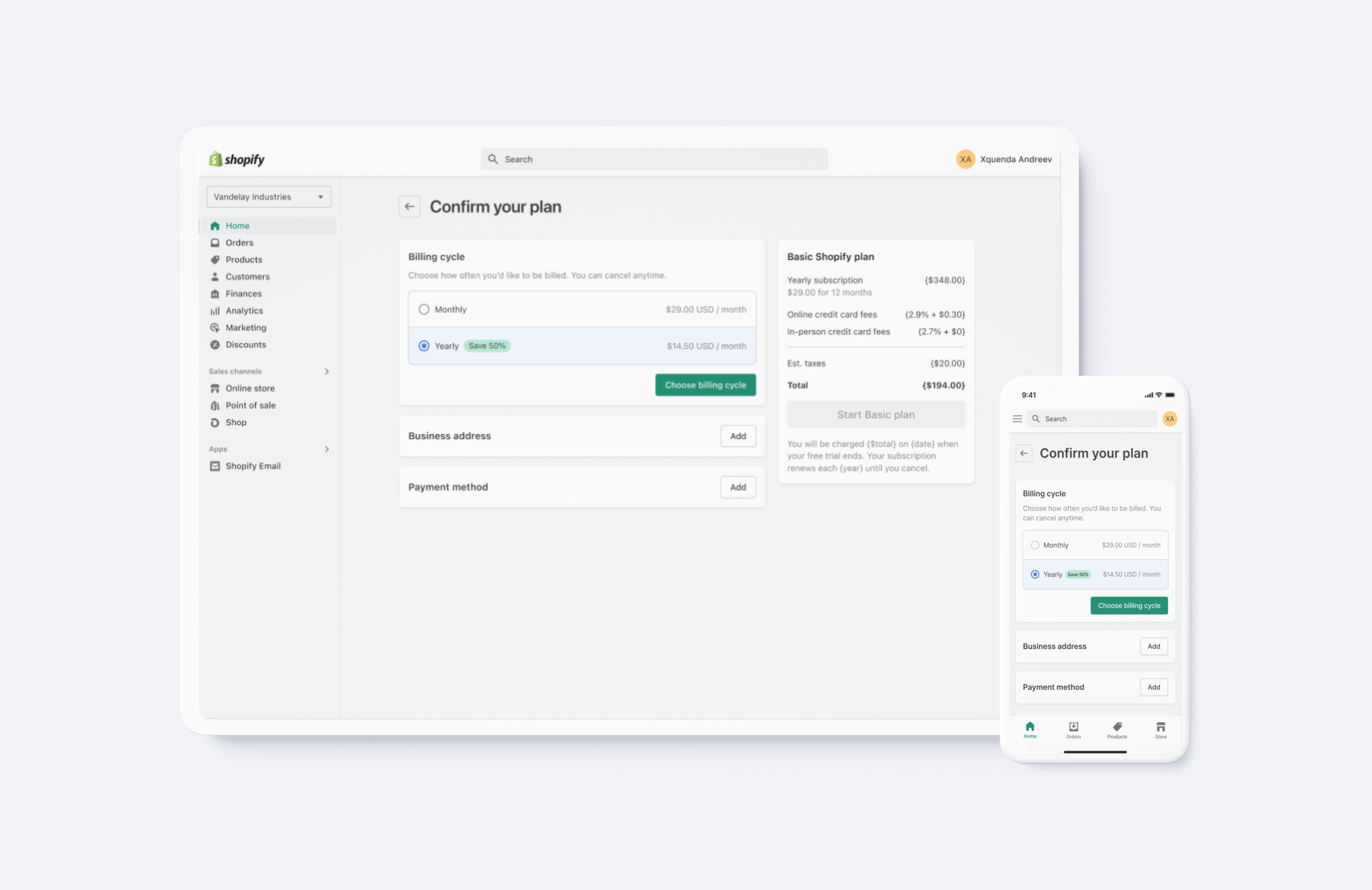Select the Monthly billing radio on desktop
The width and height of the screenshot is (1372, 890).
[424, 309]
